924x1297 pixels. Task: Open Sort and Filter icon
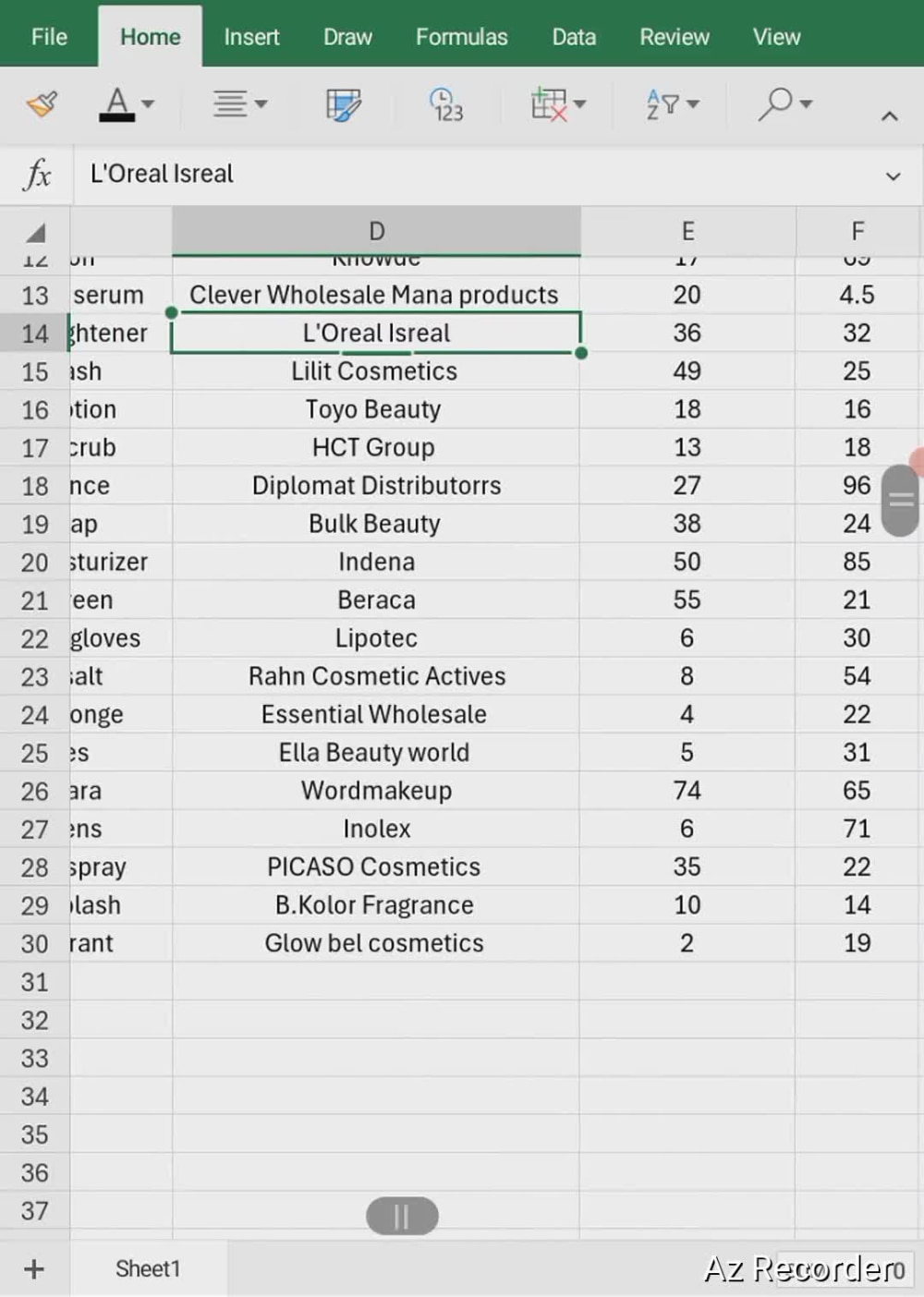pyautogui.click(x=662, y=104)
